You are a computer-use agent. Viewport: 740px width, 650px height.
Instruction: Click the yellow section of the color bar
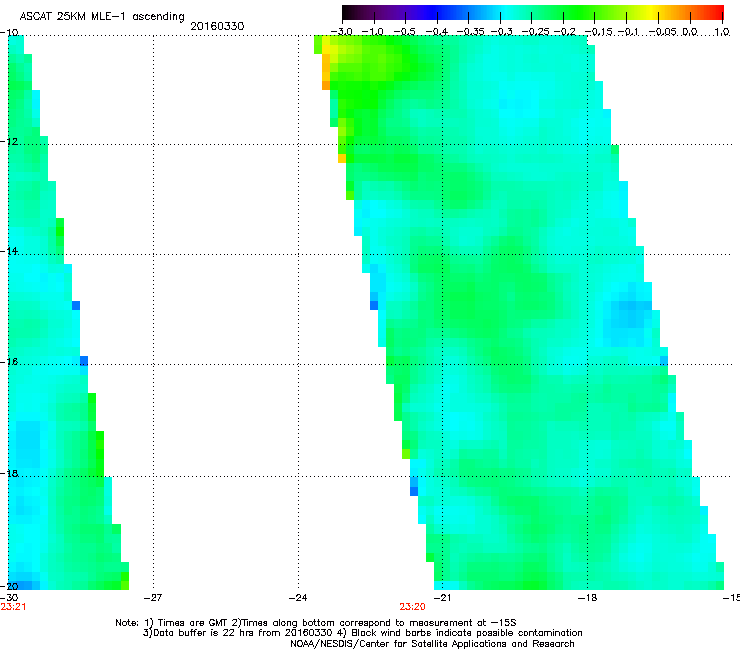[x=652, y=12]
